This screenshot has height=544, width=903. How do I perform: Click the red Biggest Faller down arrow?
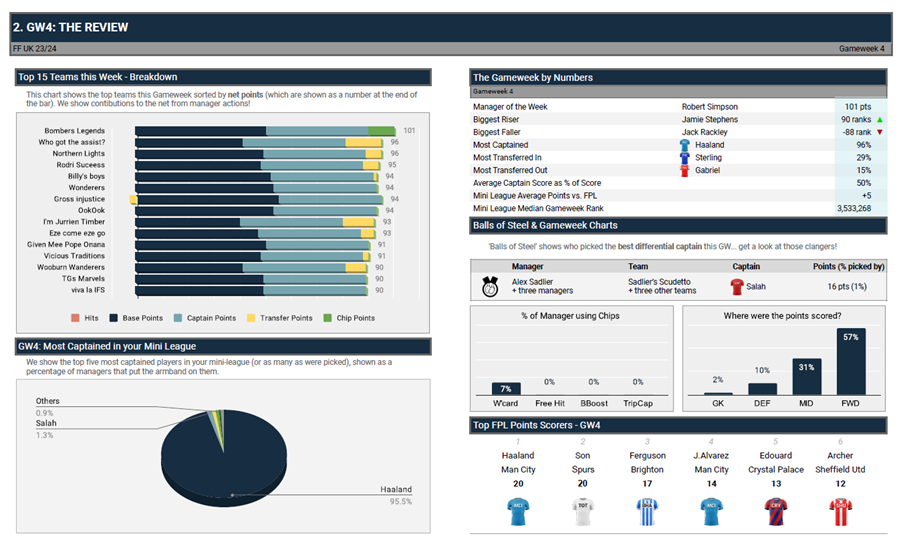(879, 132)
